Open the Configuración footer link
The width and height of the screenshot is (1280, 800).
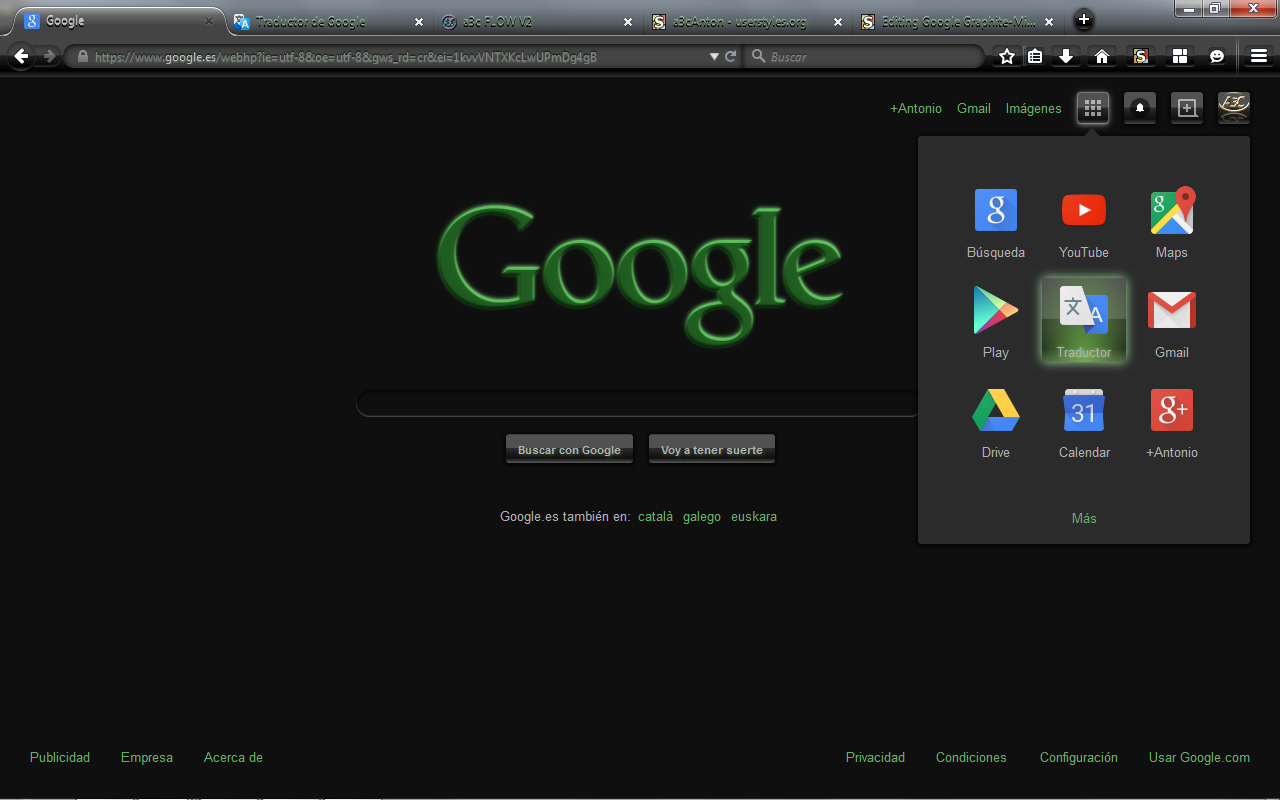pyautogui.click(x=1079, y=758)
